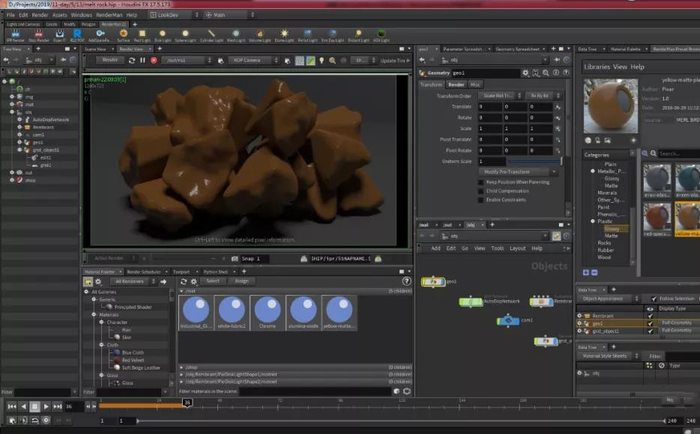The height and width of the screenshot is (434, 700).
Task: Click the red stop render button in Render View
Action: 154,60
